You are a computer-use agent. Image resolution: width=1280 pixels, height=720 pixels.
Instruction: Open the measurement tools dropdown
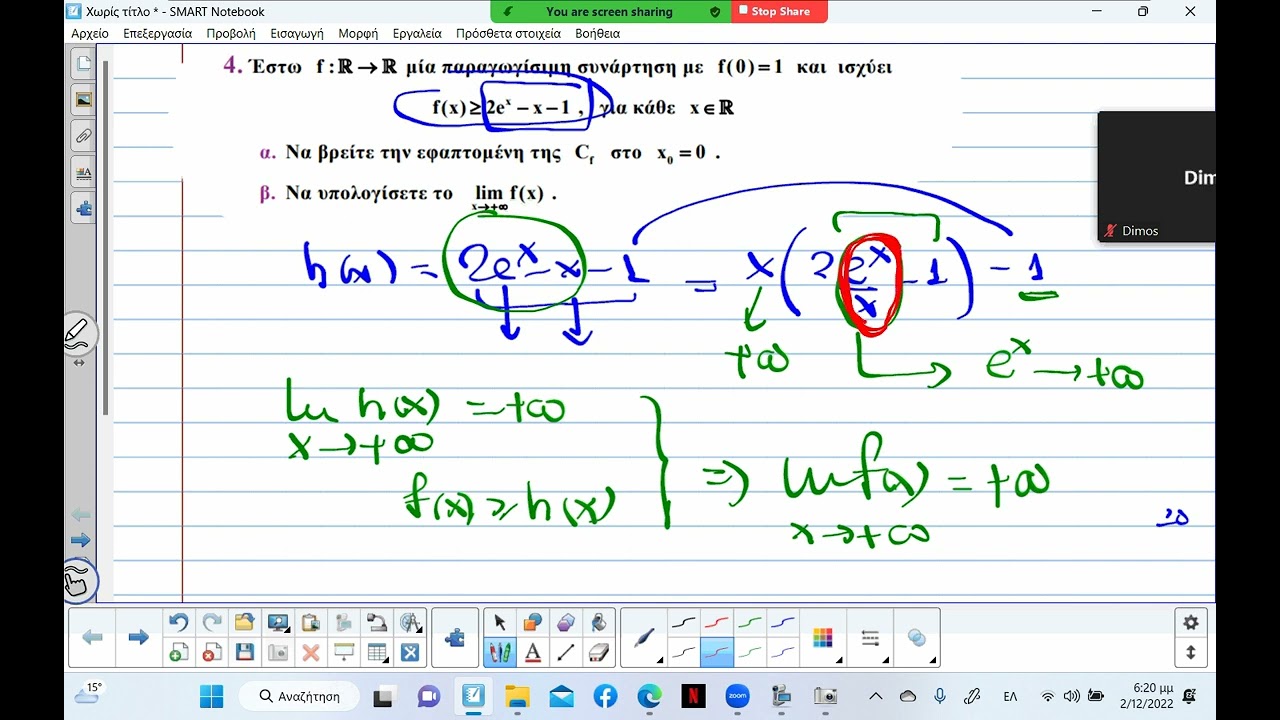pyautogui.click(x=410, y=622)
